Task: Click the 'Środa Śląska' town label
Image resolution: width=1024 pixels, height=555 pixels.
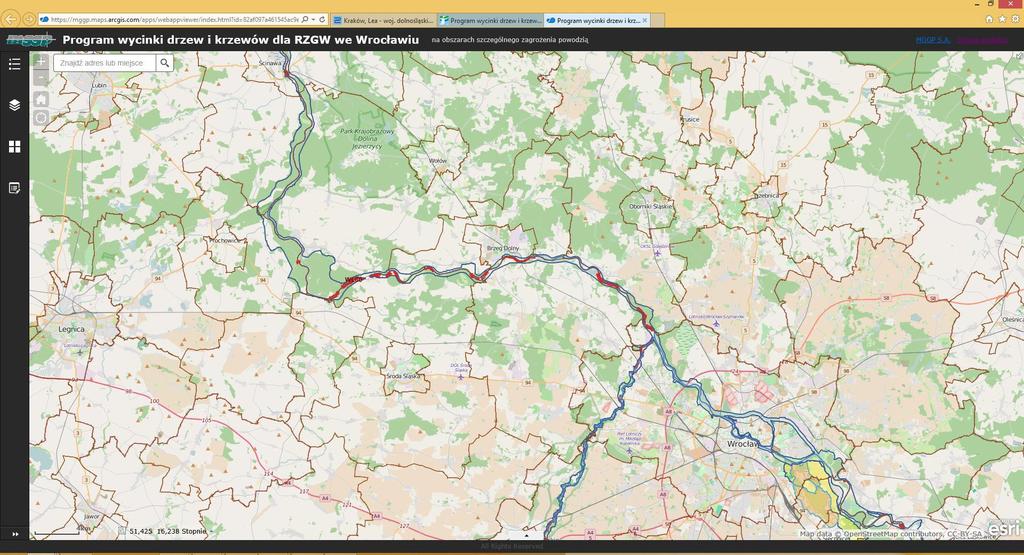Action: pyautogui.click(x=403, y=377)
